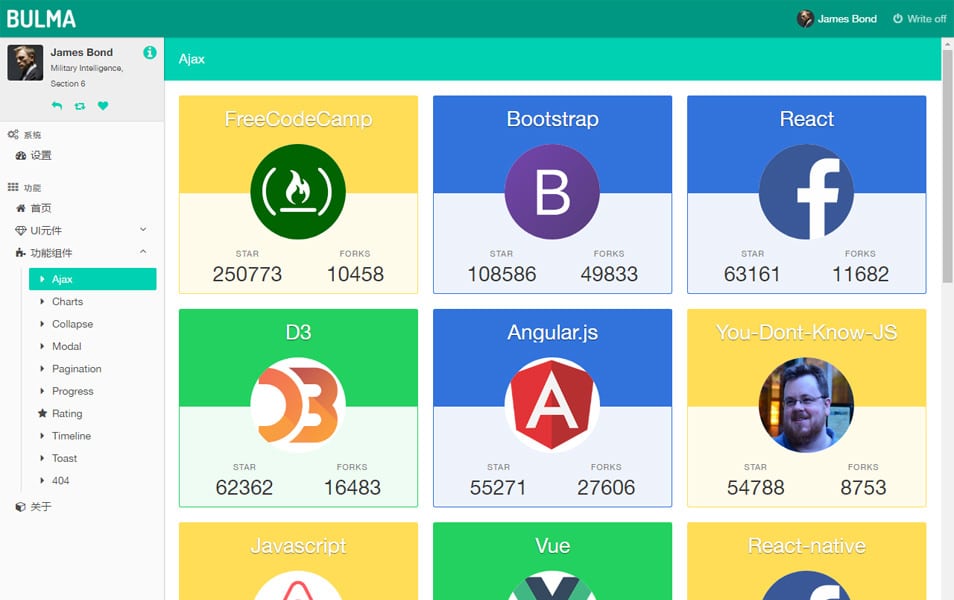Click the grid icon beside 功能
This screenshot has height=600, width=954.
[x=13, y=187]
